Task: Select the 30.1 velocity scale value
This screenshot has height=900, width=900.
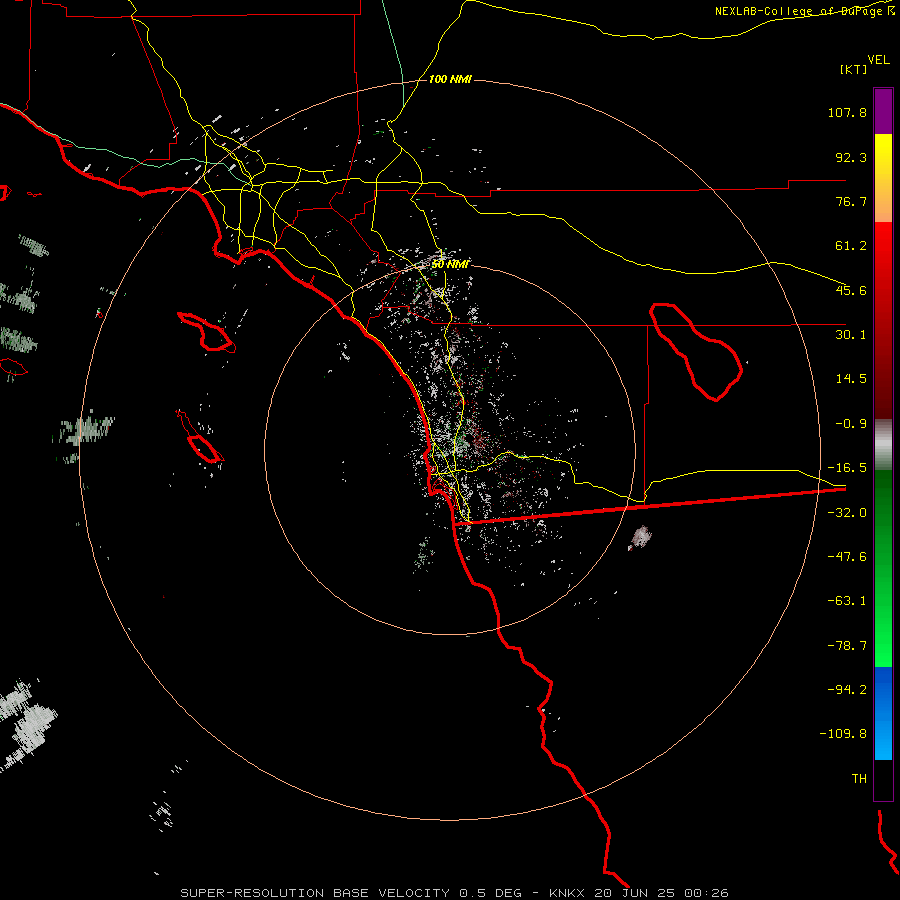Action: click(x=851, y=335)
